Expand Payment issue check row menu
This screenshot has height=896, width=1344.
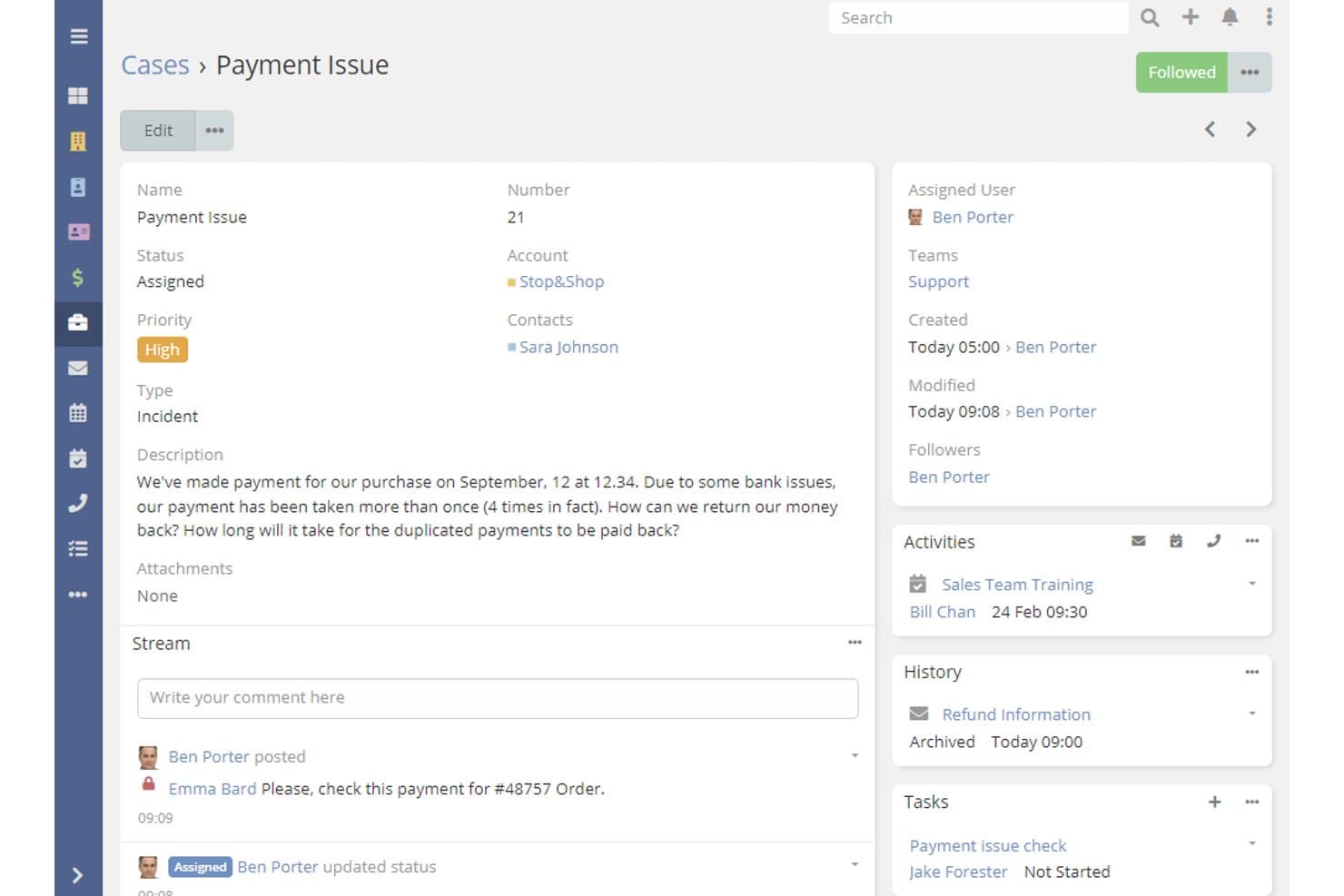(x=1252, y=843)
